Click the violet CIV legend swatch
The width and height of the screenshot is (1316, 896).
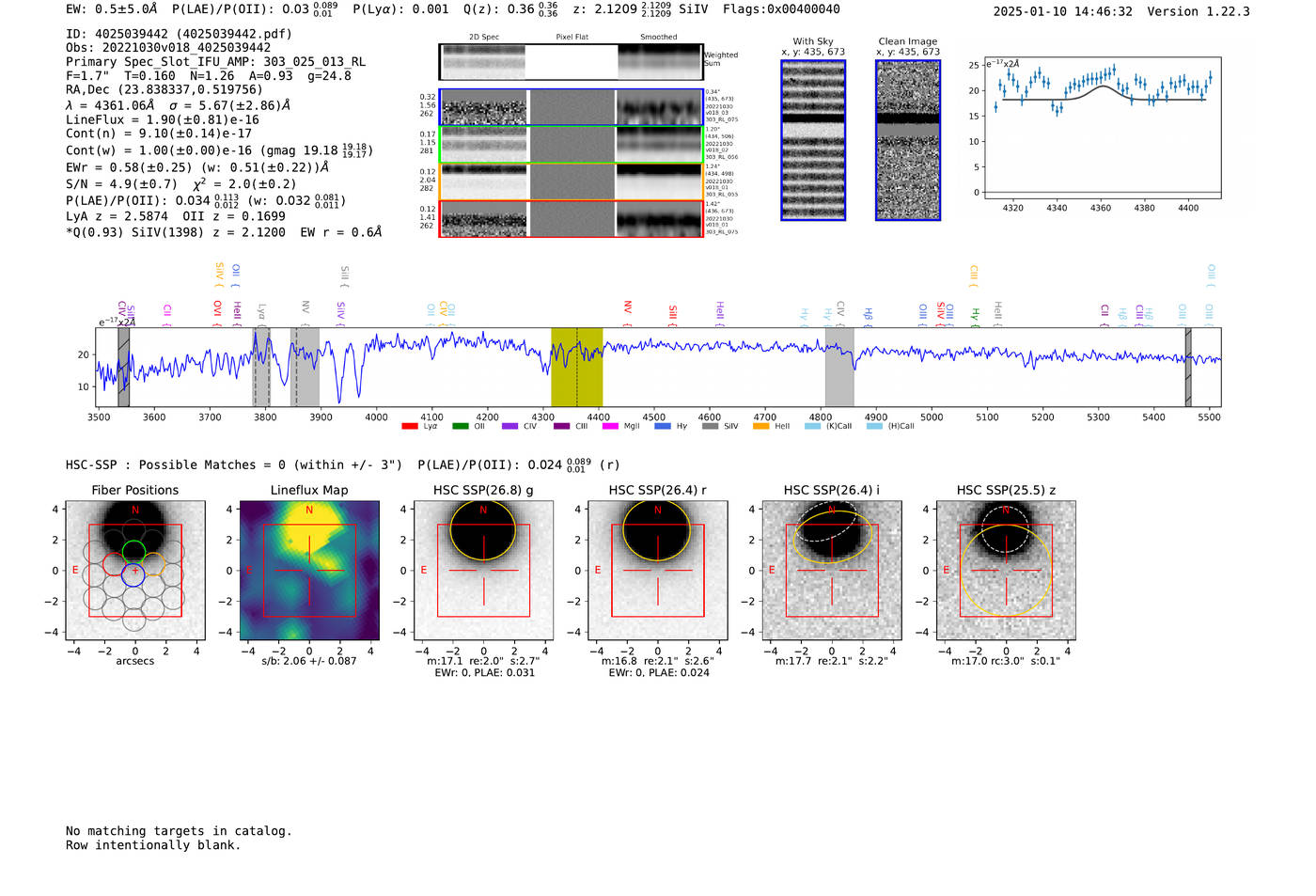click(509, 426)
